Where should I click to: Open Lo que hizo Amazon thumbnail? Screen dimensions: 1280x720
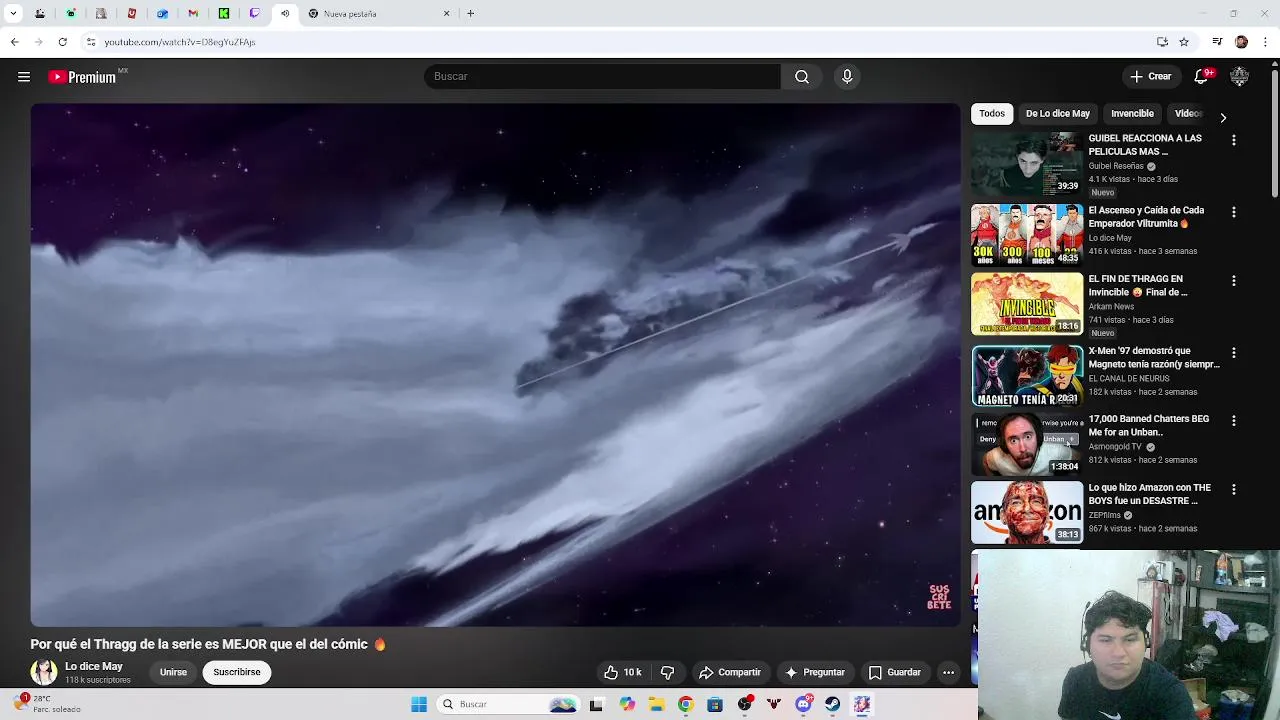point(1027,513)
